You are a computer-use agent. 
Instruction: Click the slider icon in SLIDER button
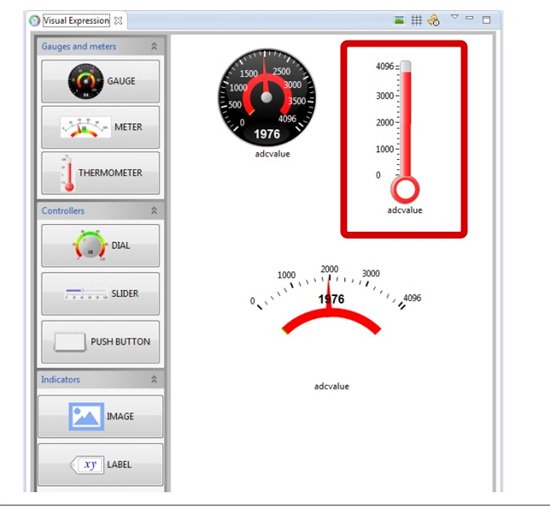[x=86, y=293]
